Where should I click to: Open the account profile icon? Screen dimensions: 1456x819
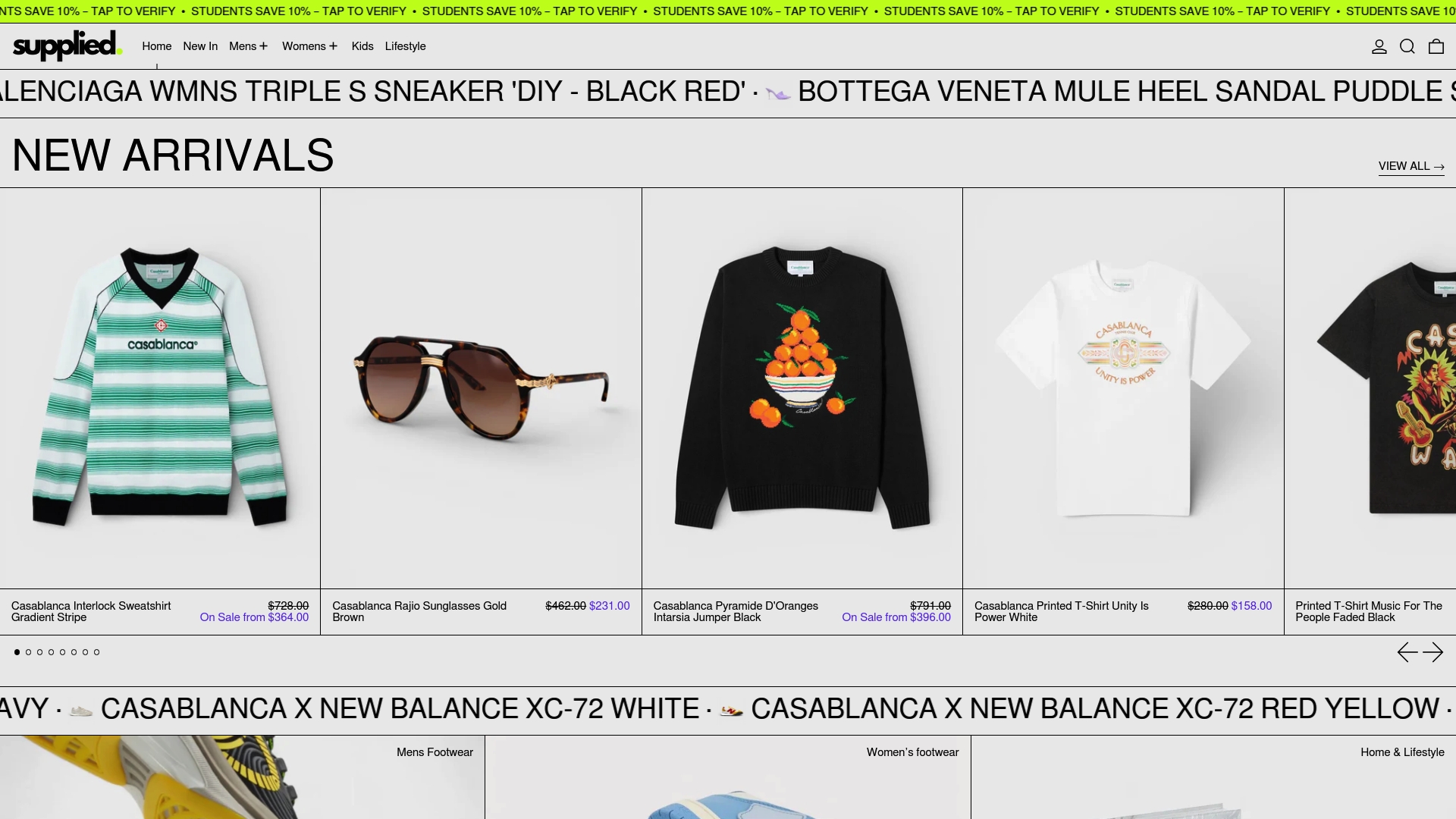(1379, 47)
